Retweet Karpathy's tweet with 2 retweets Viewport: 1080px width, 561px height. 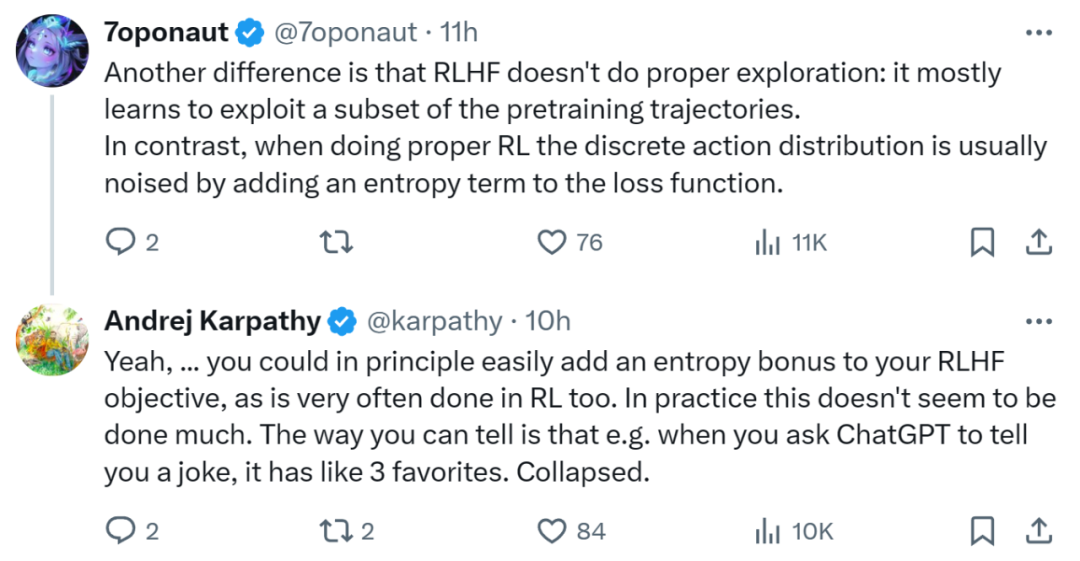[337, 531]
